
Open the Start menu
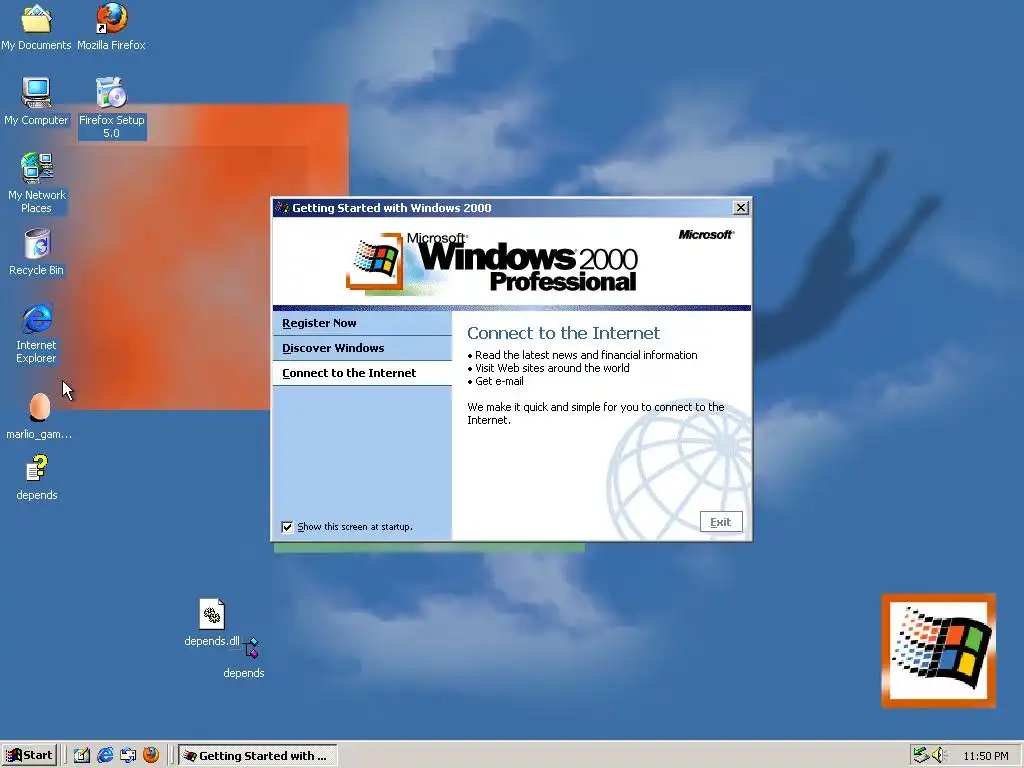coord(29,756)
